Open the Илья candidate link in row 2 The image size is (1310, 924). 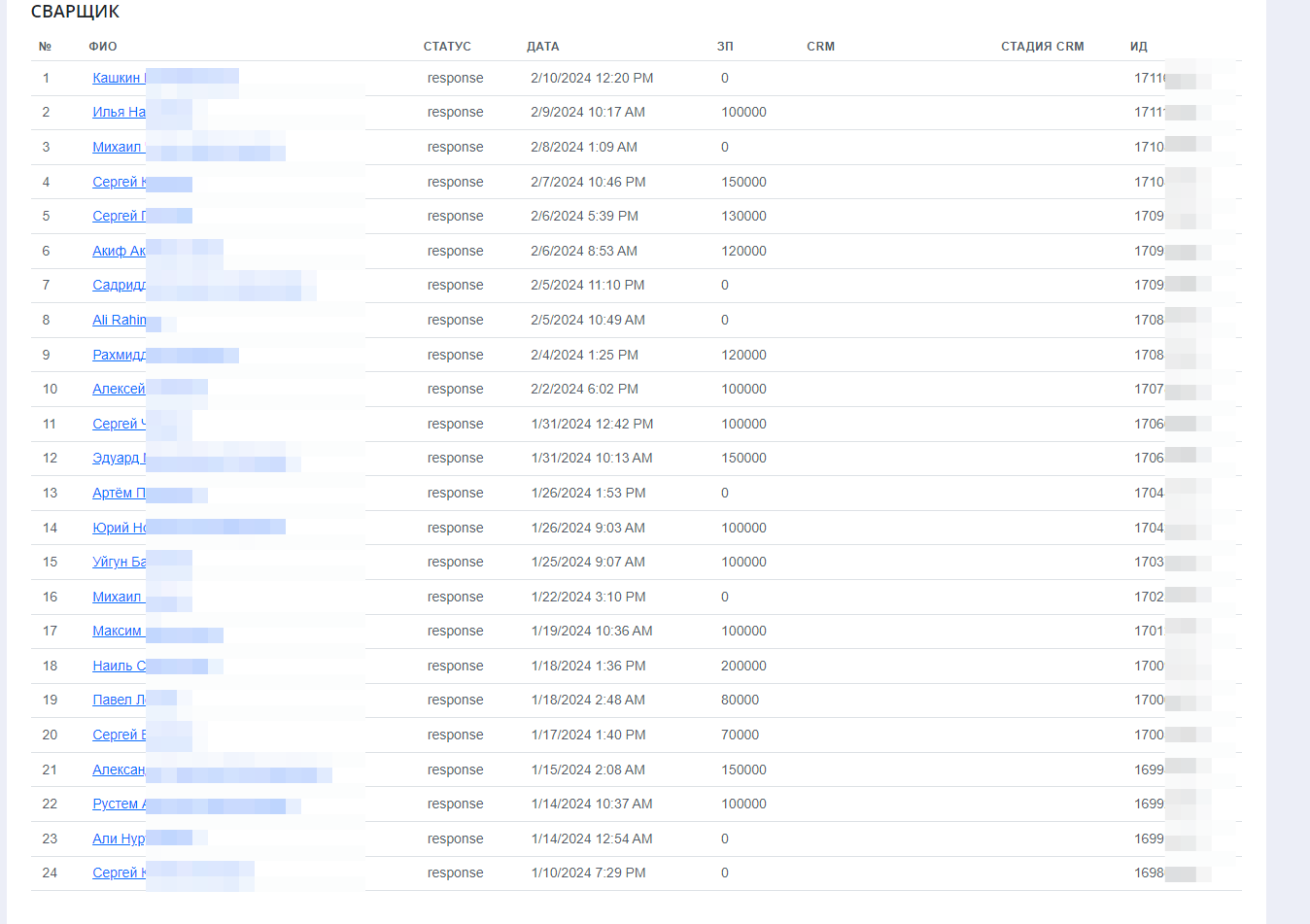(119, 113)
